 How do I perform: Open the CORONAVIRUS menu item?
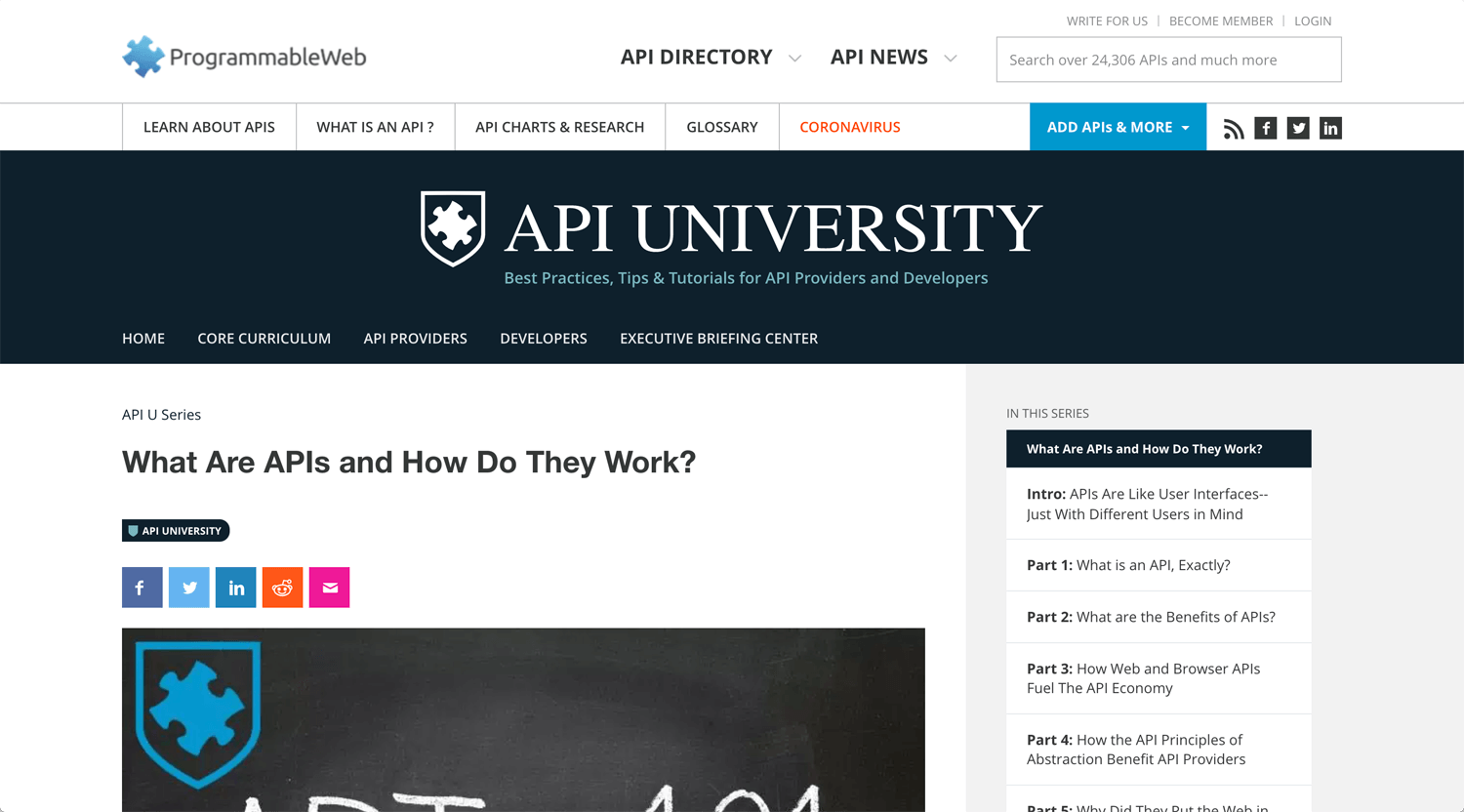tap(850, 127)
